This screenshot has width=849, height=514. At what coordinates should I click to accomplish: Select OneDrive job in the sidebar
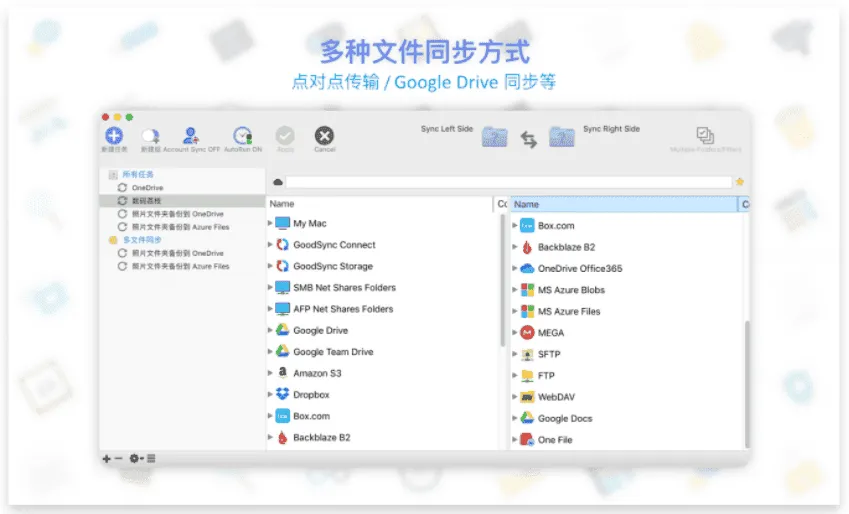click(x=147, y=188)
